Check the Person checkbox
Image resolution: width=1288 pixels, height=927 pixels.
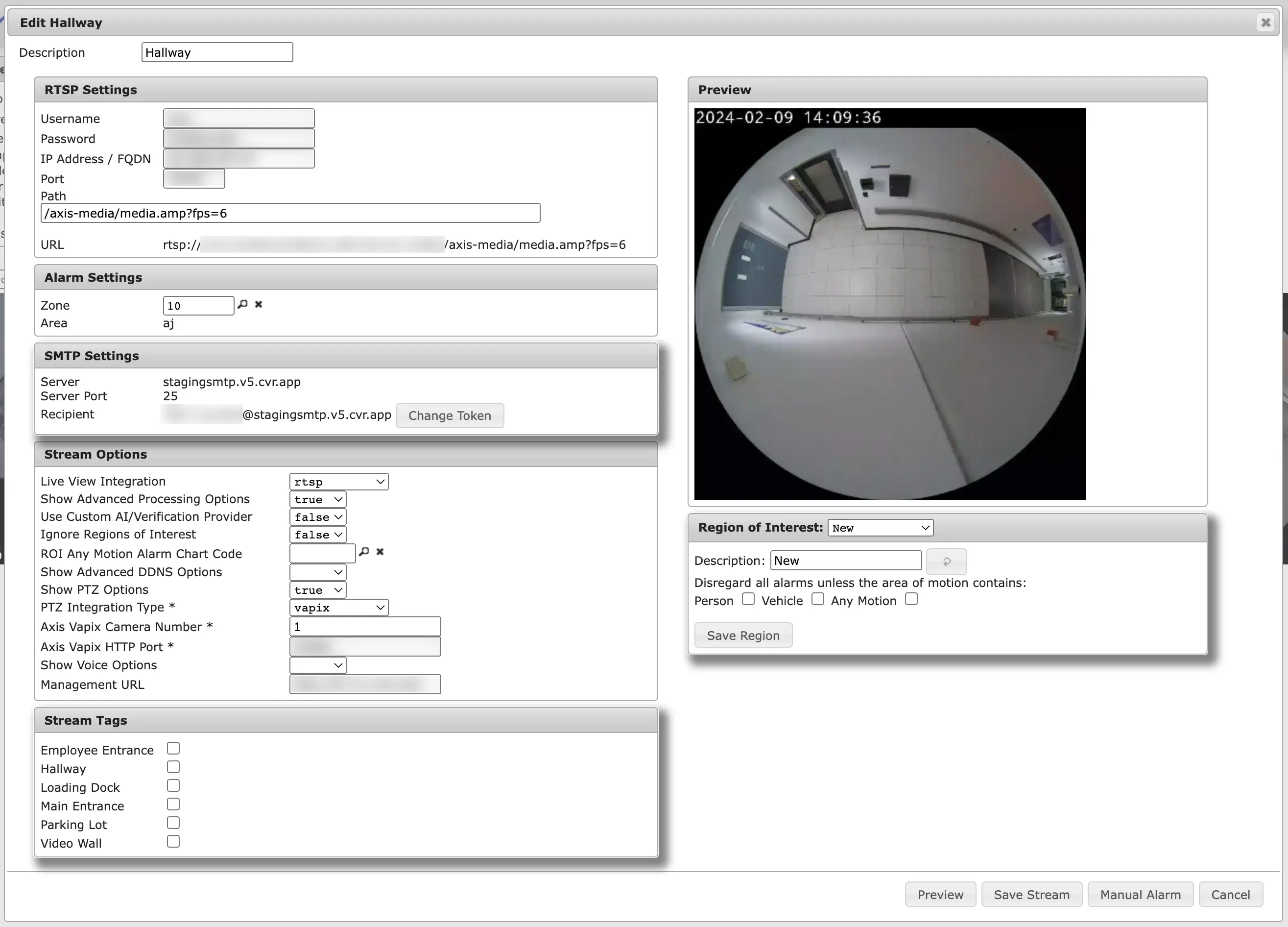(748, 599)
